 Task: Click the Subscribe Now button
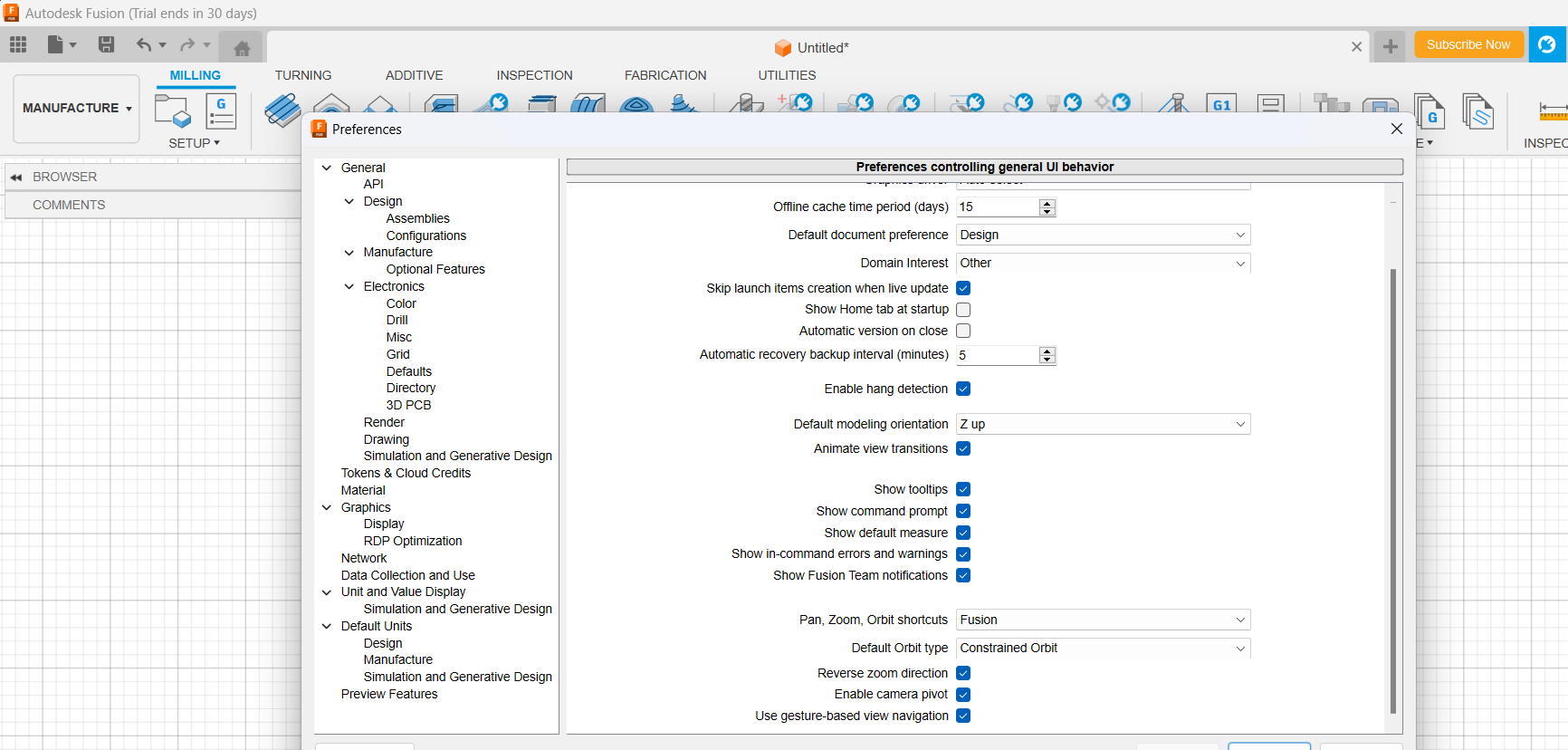[1468, 44]
